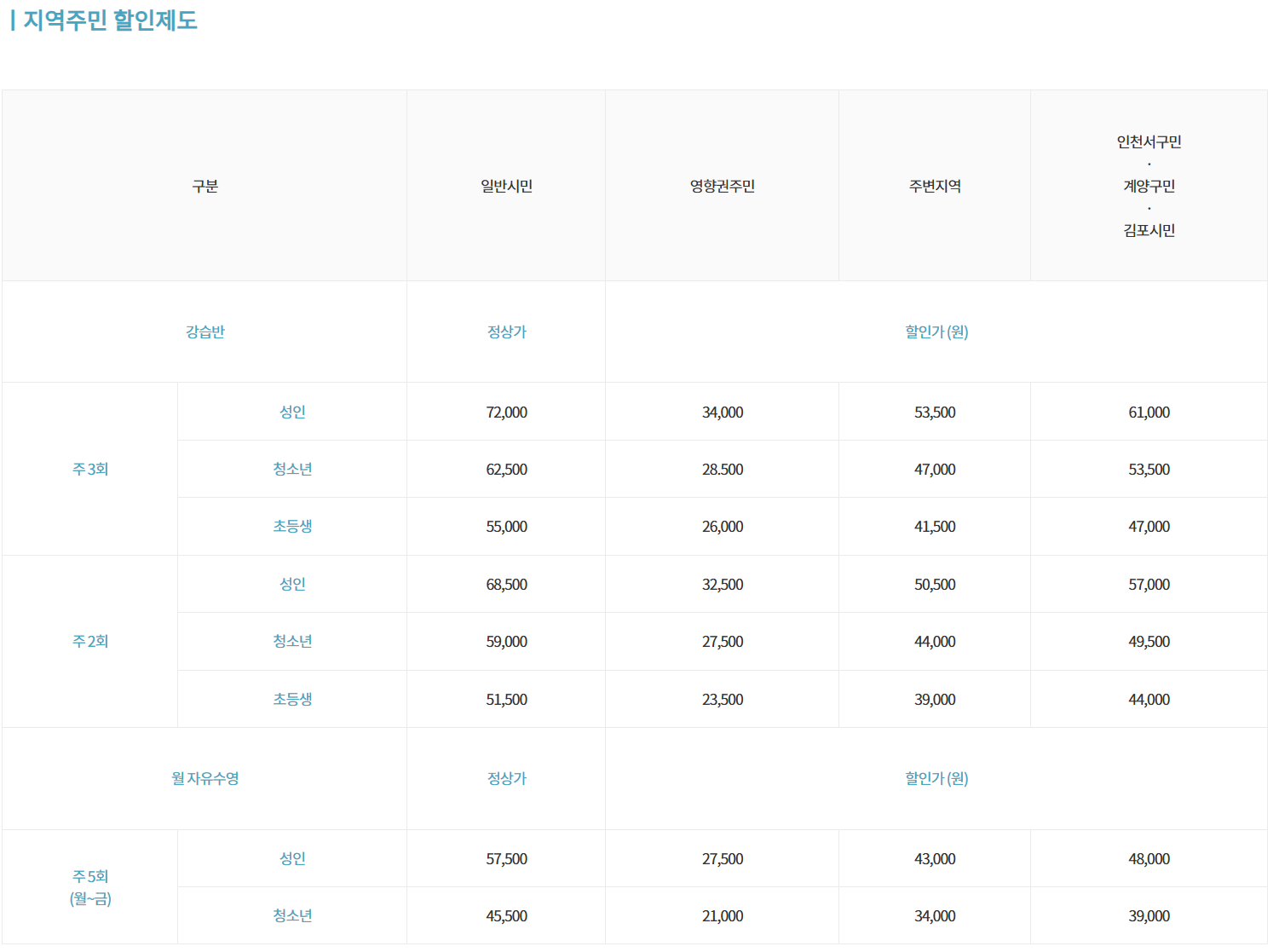Click 39,000 in 주2회 초등생 row

click(935, 700)
